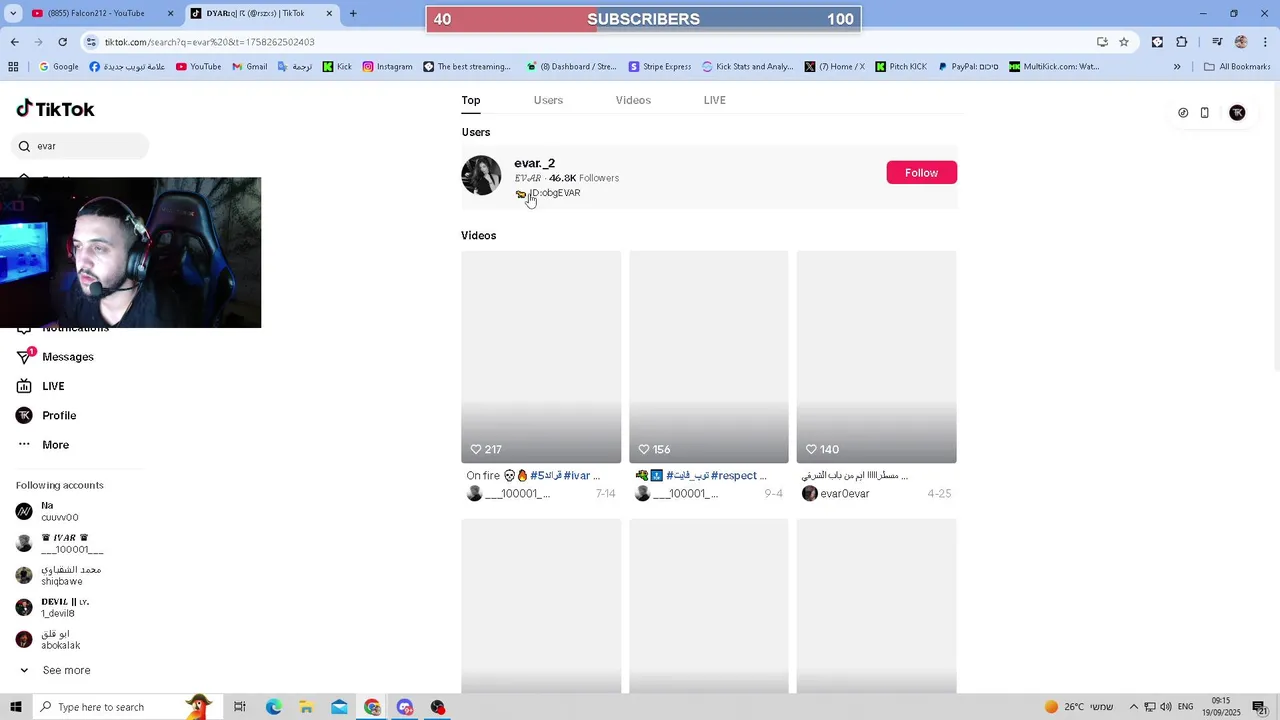Reload the page
1280x720 pixels.
click(x=62, y=42)
